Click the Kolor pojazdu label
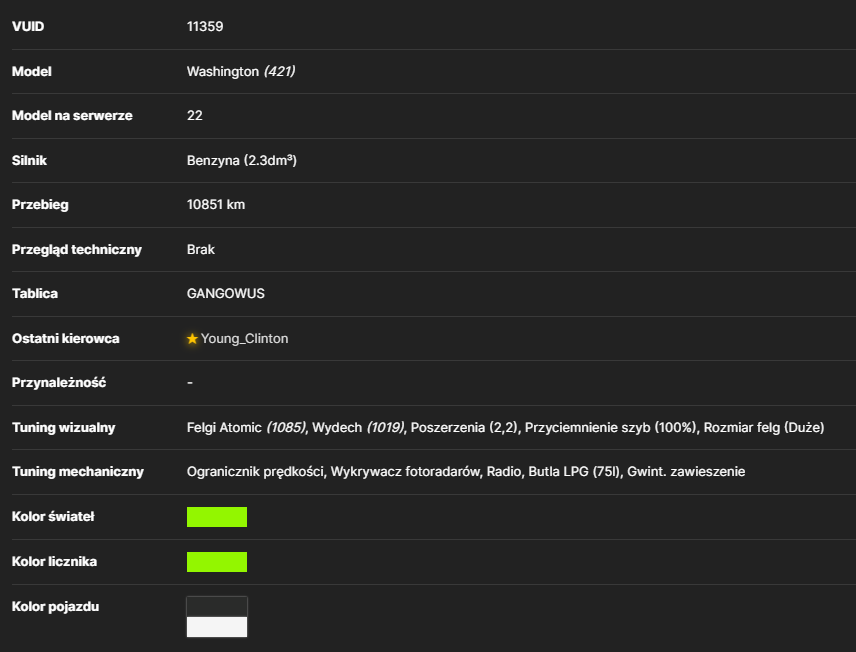This screenshot has height=652, width=856. click(56, 607)
